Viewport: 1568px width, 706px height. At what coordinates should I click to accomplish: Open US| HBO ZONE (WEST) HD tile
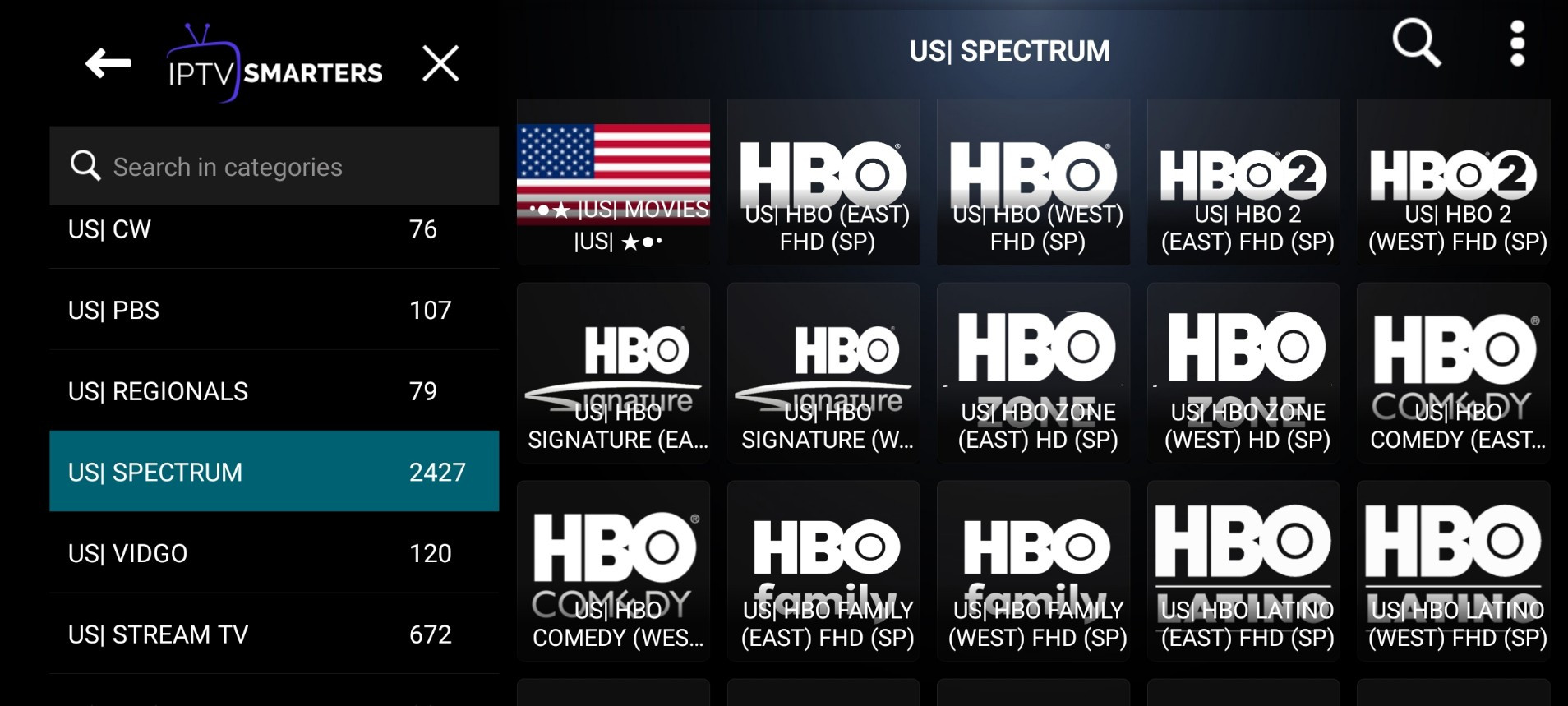tap(1243, 373)
